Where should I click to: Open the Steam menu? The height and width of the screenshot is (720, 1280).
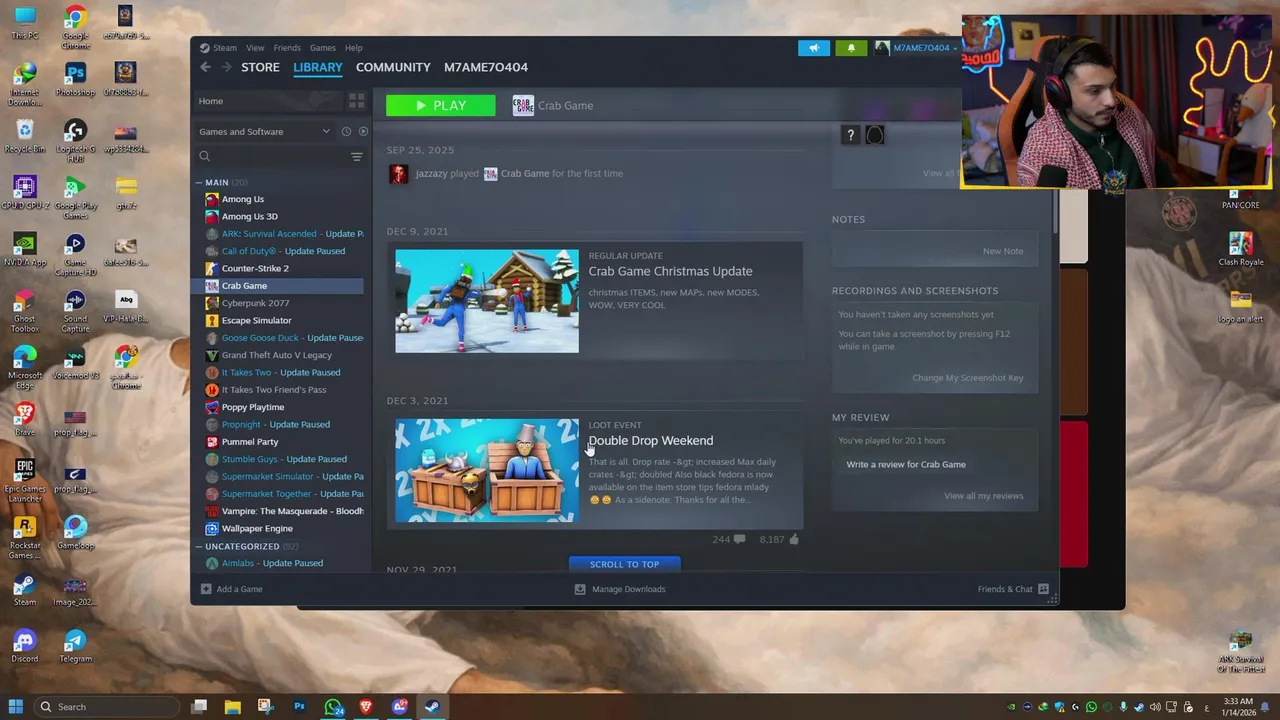coord(218,48)
